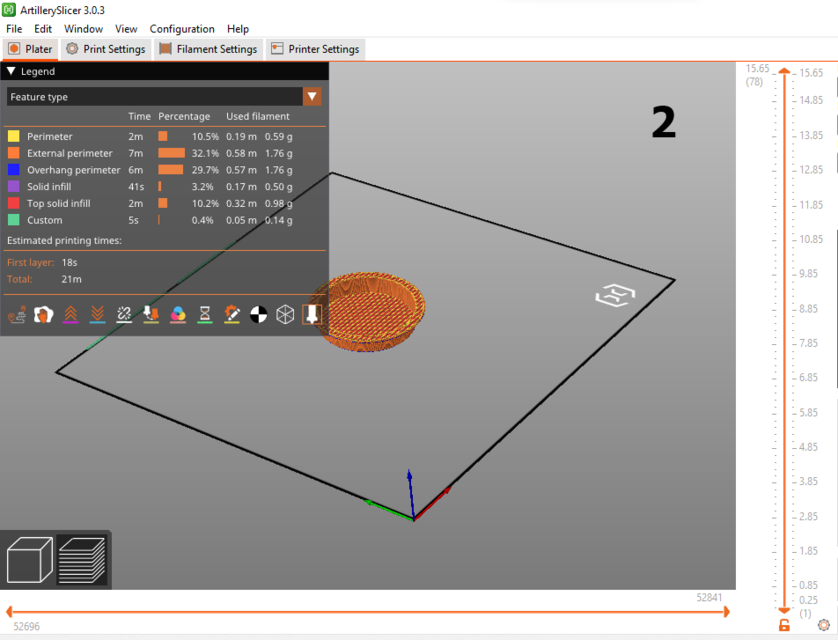838x640 pixels.
Task: Toggle custom G-codes gear-and-pencil icon
Action: [232, 313]
